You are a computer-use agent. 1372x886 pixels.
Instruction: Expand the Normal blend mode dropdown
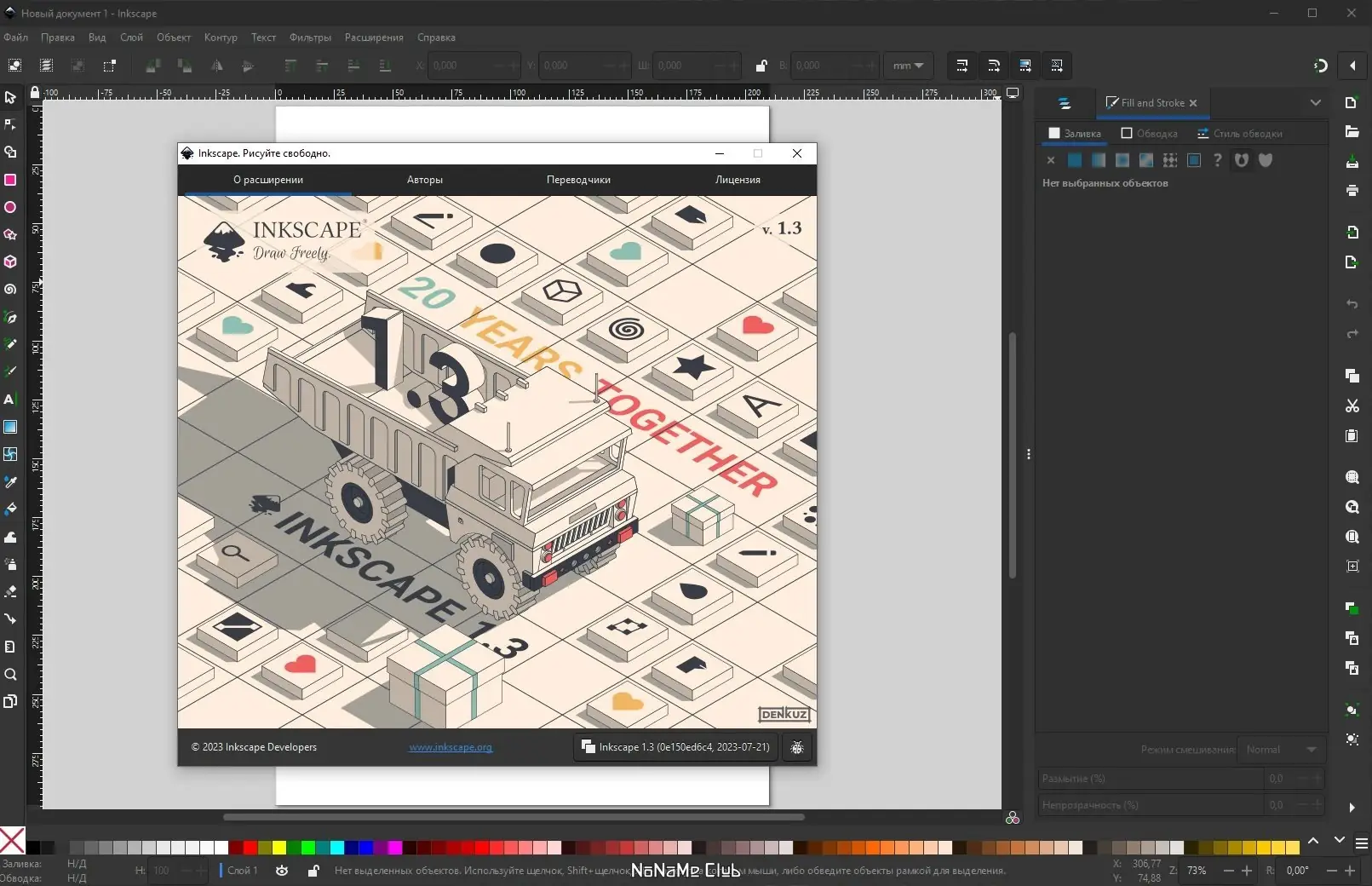[x=1281, y=750]
